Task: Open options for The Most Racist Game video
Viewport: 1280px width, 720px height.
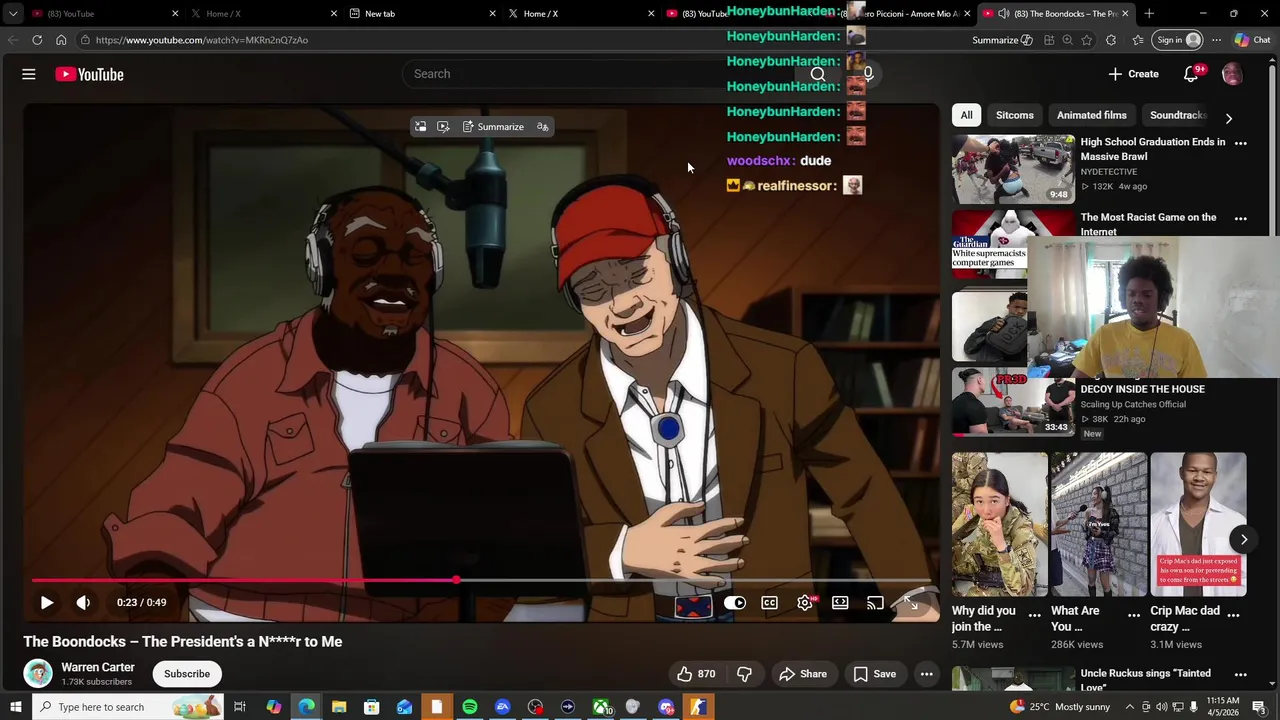Action: (1241, 218)
